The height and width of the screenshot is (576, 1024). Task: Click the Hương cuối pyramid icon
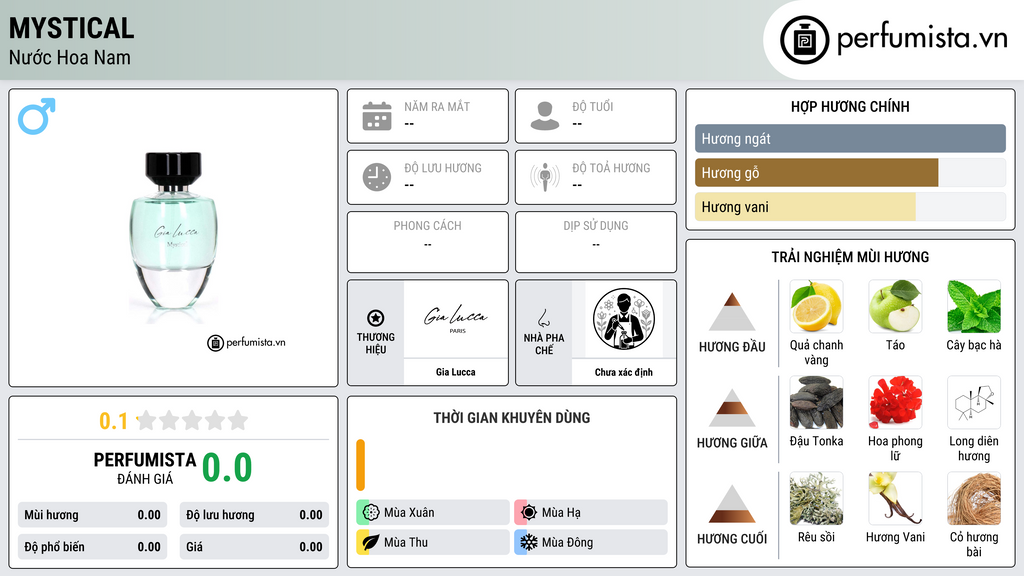pyautogui.click(x=732, y=504)
